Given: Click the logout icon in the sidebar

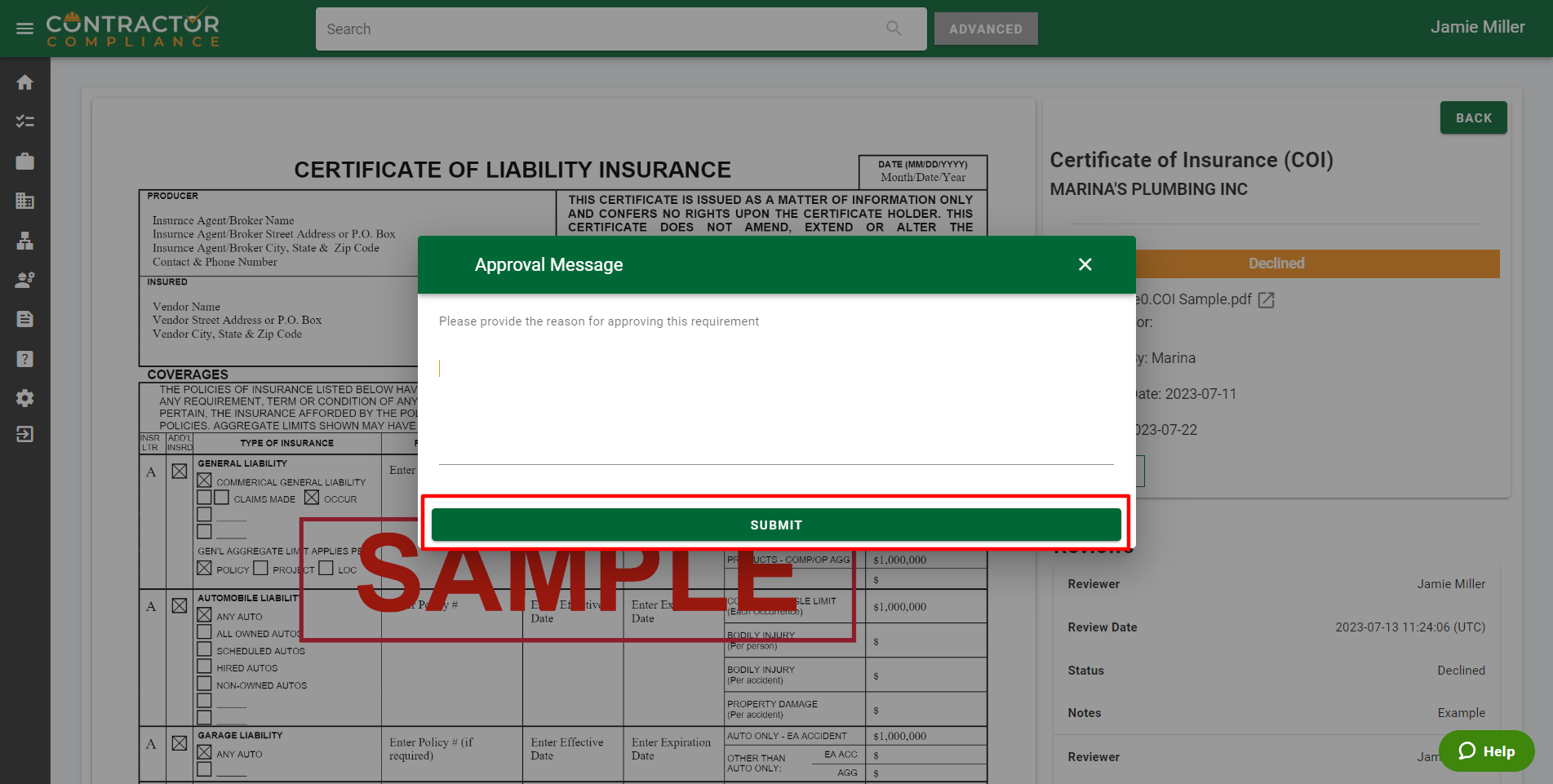Looking at the screenshot, I should 24,434.
